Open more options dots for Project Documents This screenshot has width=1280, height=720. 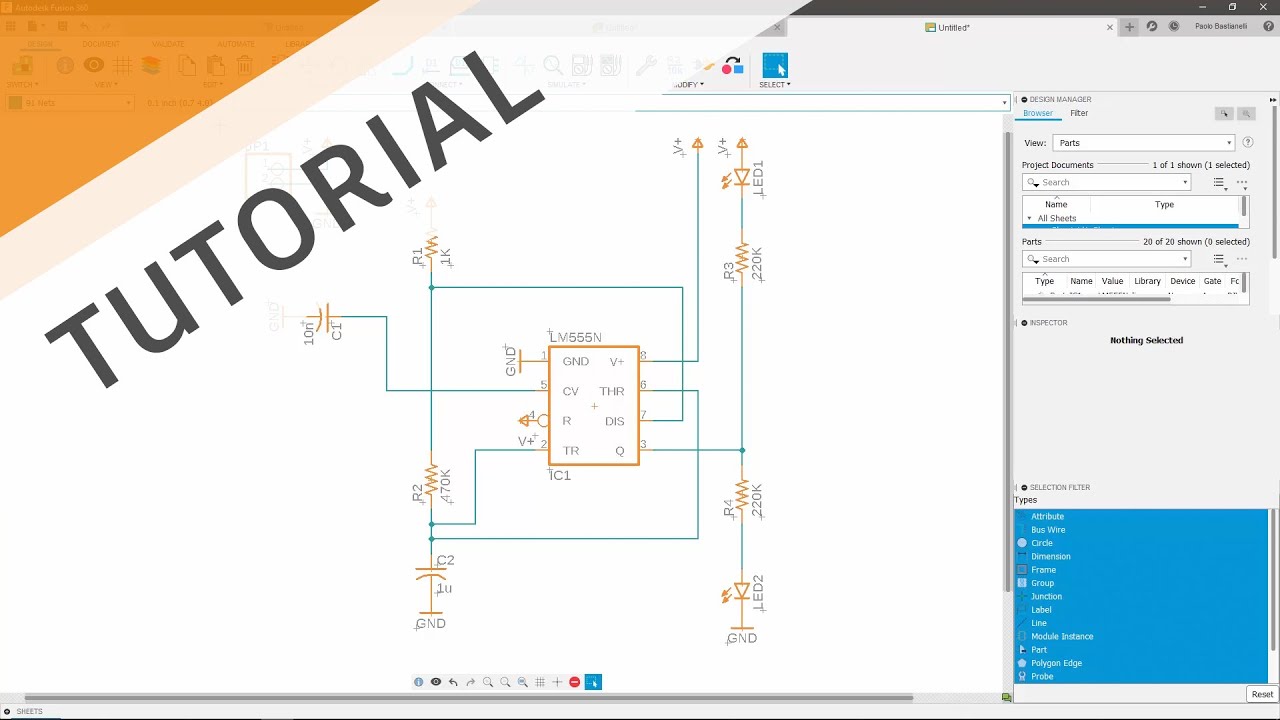(1242, 183)
